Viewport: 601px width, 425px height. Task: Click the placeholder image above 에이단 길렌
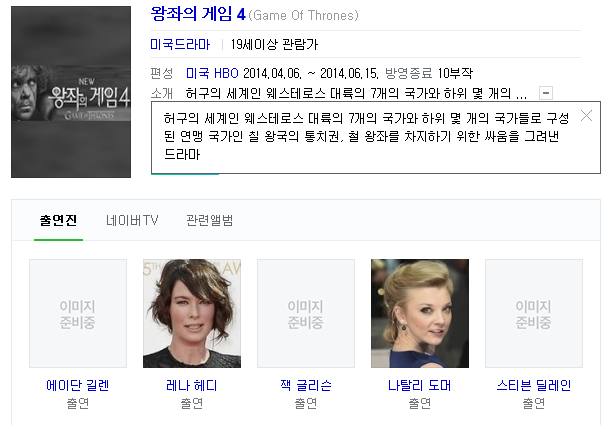pos(78,313)
